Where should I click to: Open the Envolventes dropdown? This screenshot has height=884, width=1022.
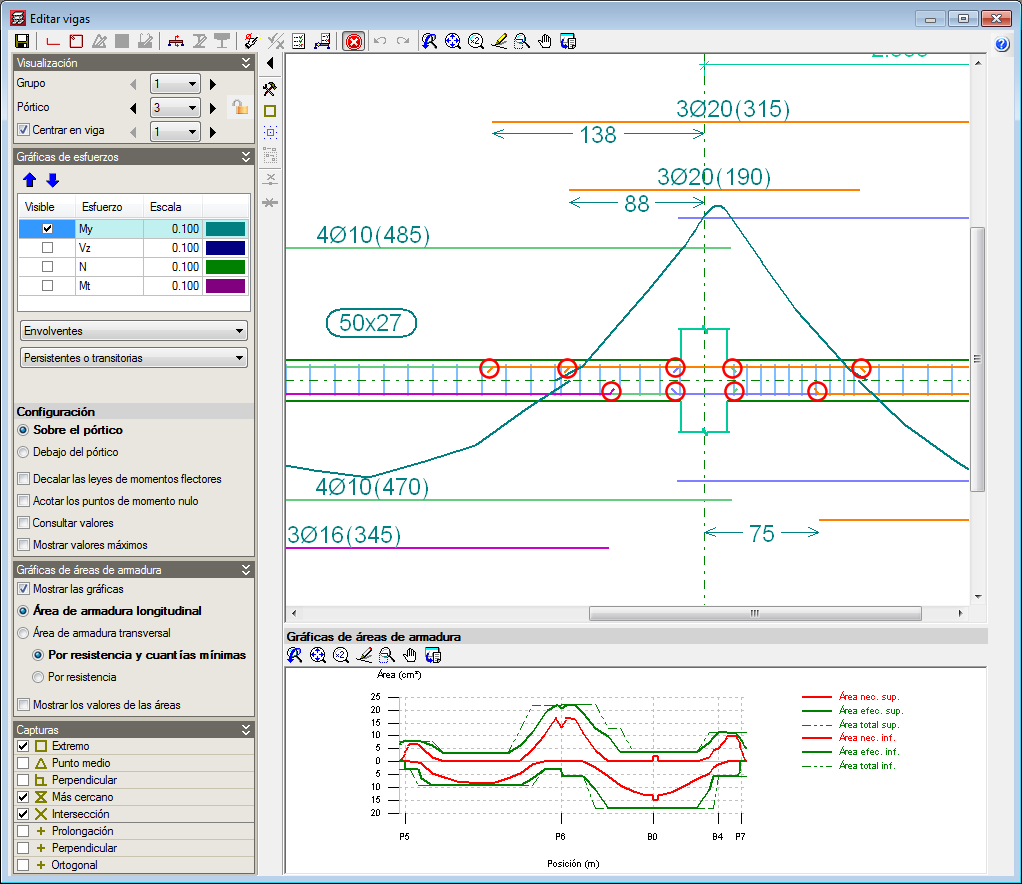click(x=133, y=331)
